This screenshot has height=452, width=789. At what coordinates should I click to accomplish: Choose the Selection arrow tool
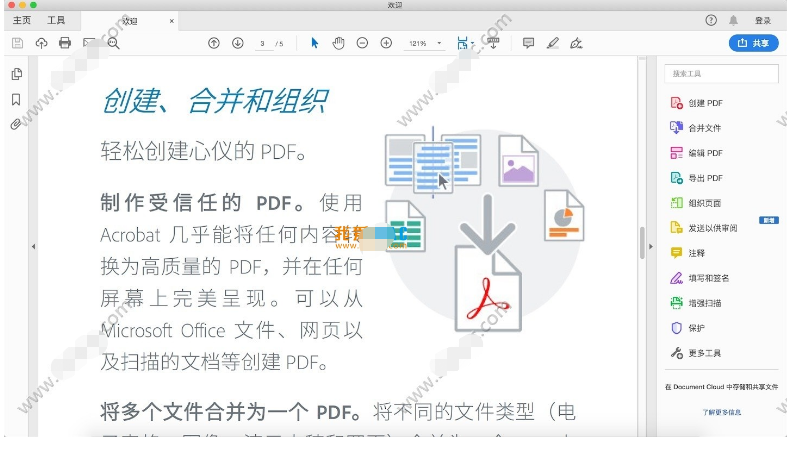click(314, 43)
